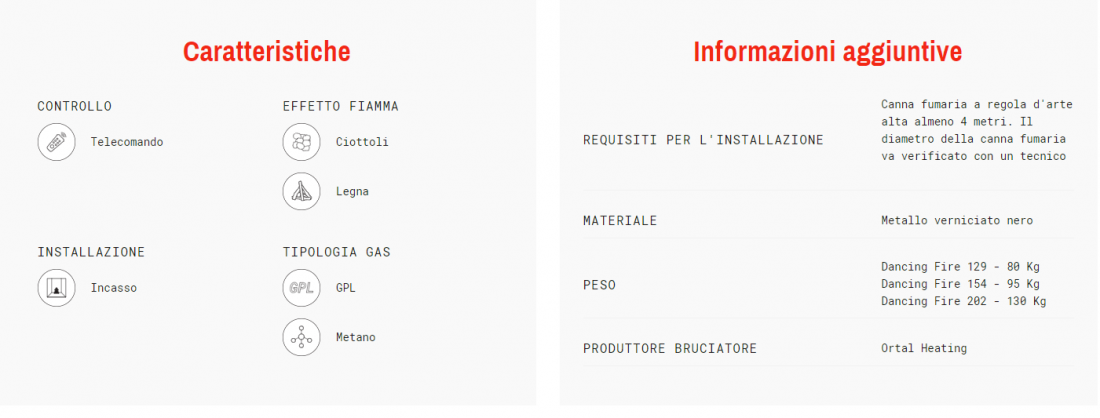Image resolution: width=1100 pixels, height=418 pixels.
Task: Click the Ciottoli pebbles icon
Action: [x=301, y=142]
